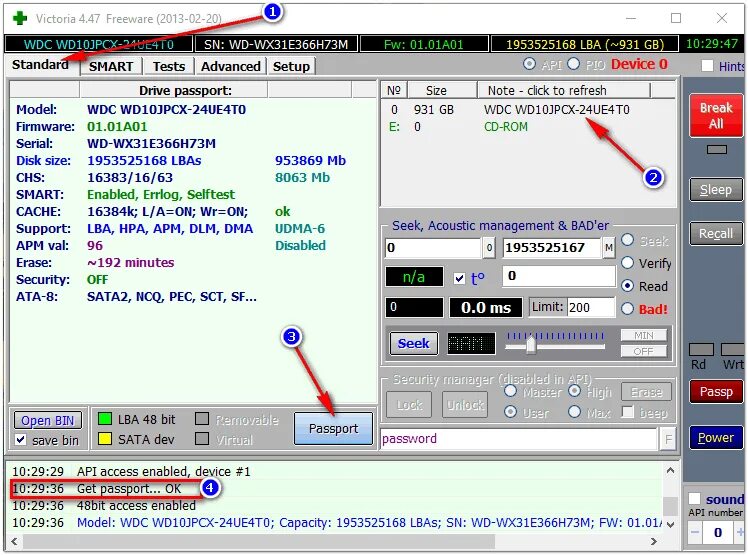Select the Bad! radio option
The height and width of the screenshot is (555, 748).
[628, 309]
